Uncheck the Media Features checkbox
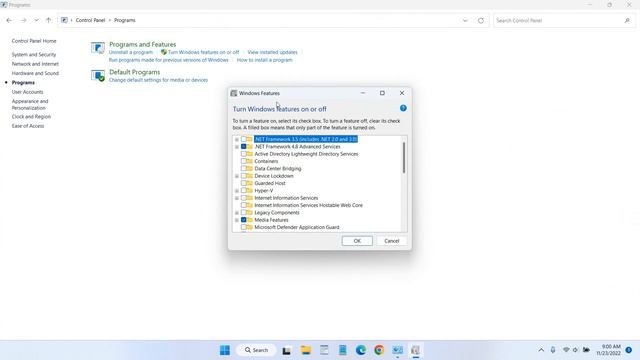Viewport: 640px width, 360px height. tap(244, 220)
